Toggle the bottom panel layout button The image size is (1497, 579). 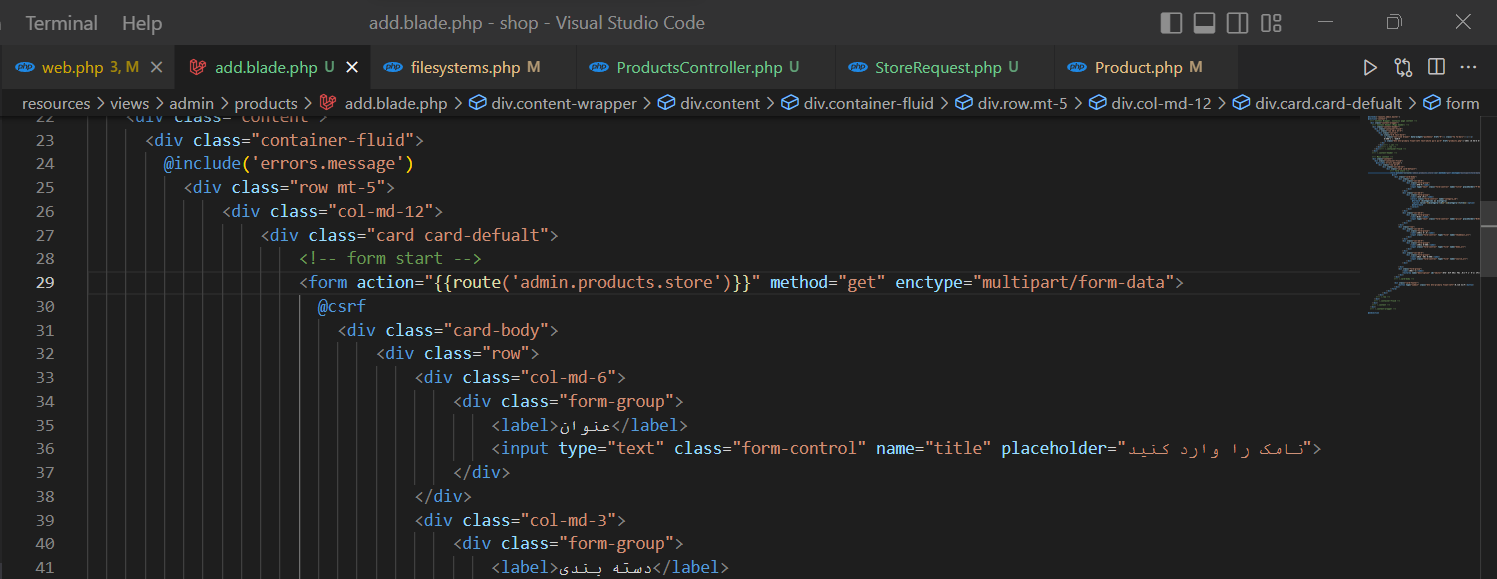pyautogui.click(x=1204, y=23)
